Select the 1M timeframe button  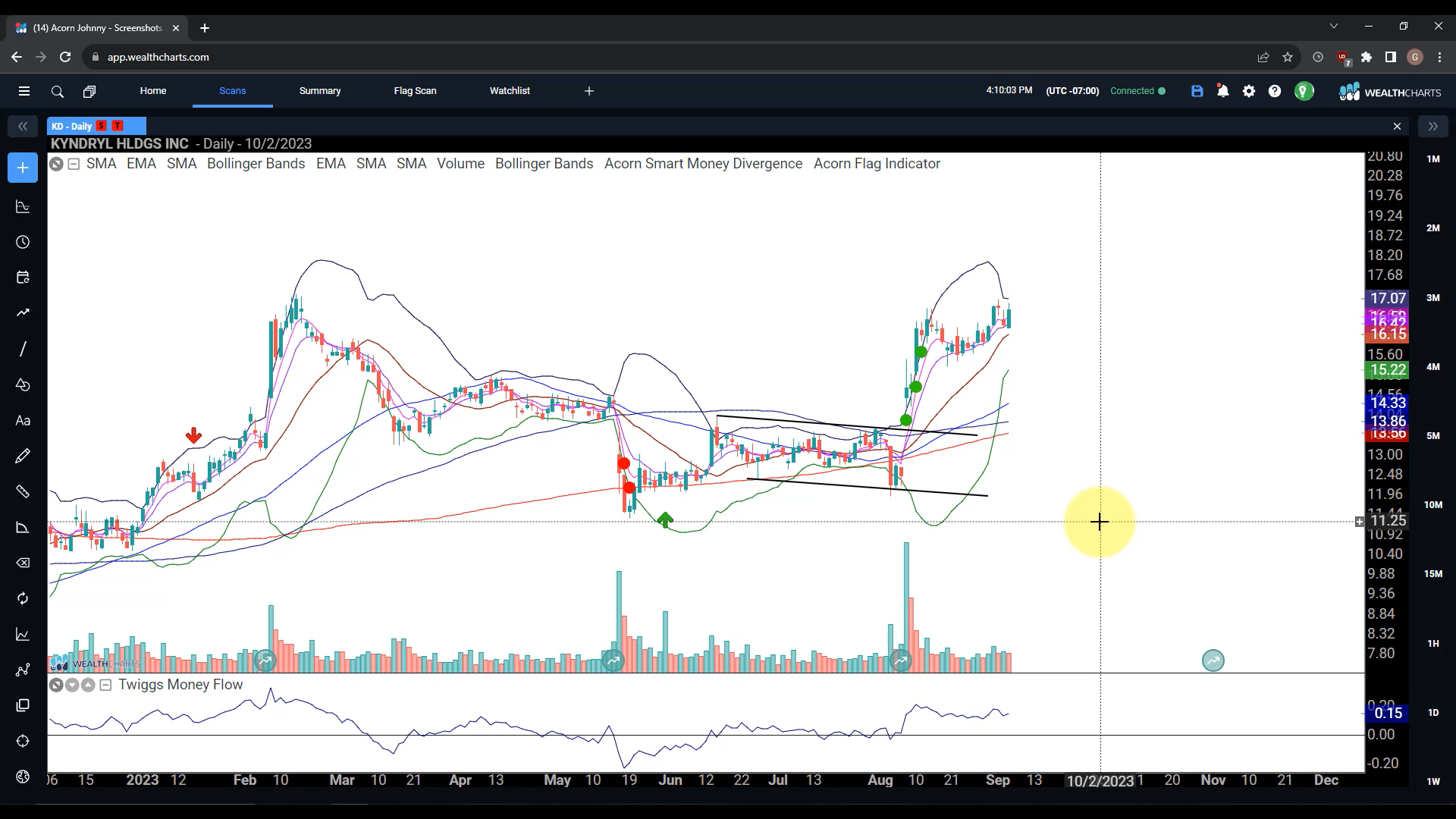point(1433,159)
